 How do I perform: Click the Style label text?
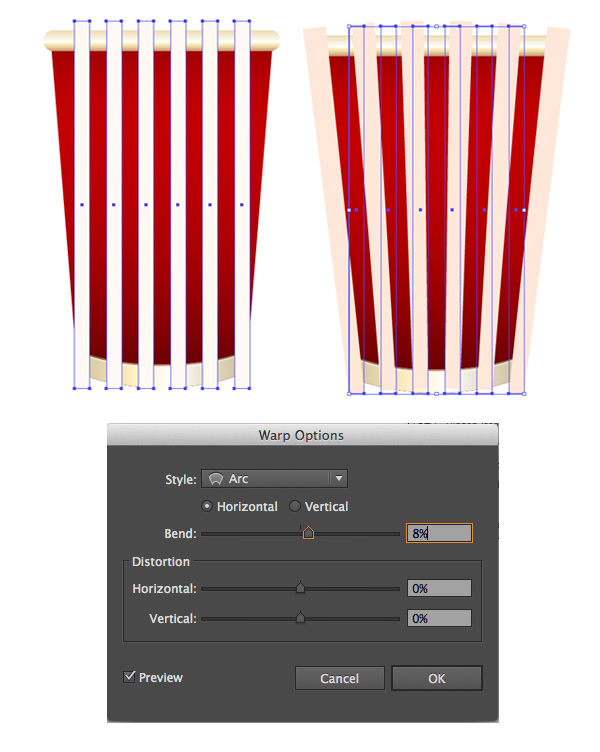181,479
